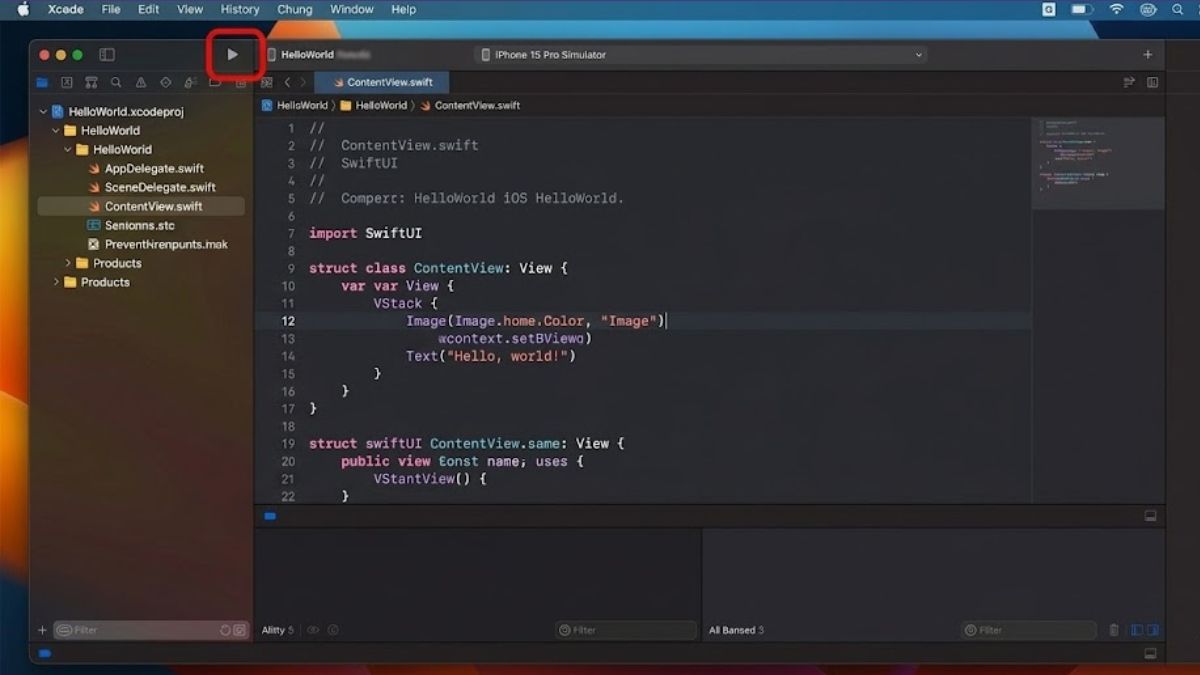This screenshot has width=1200, height=675.
Task: Open the Ality variables scope selector
Action: (x=278, y=630)
